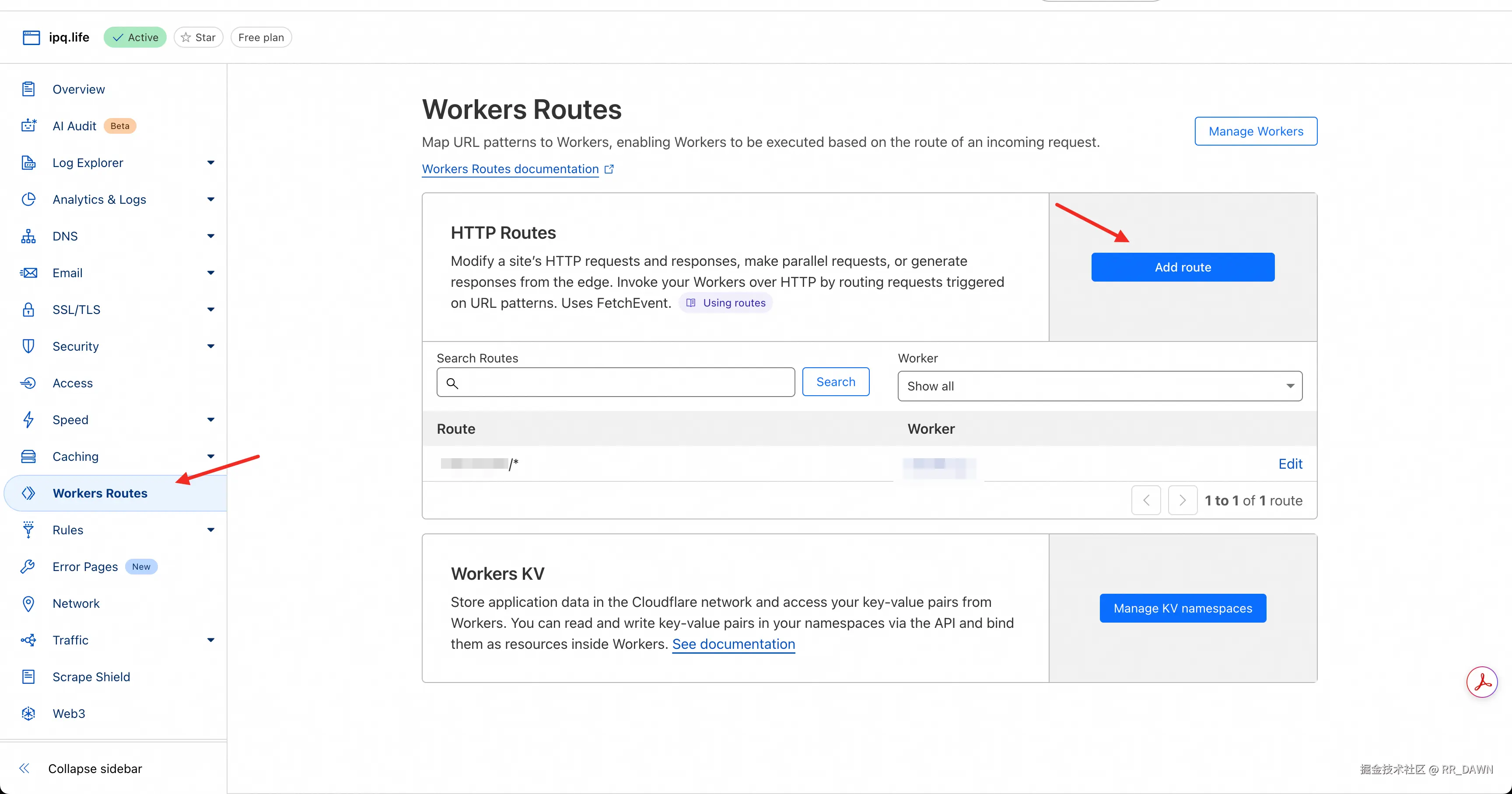Image resolution: width=1512 pixels, height=794 pixels.
Task: Click the blue Add route button
Action: 1182,268
